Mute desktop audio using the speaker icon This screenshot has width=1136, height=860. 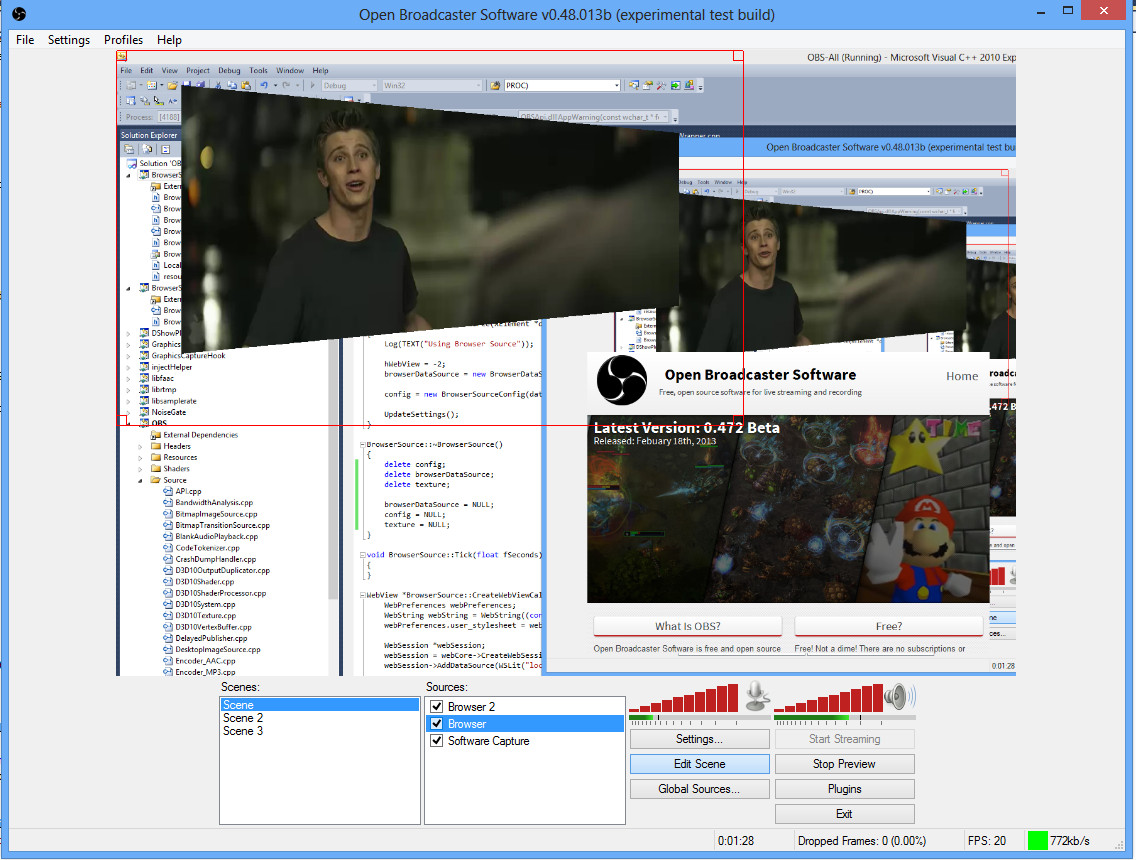898,696
